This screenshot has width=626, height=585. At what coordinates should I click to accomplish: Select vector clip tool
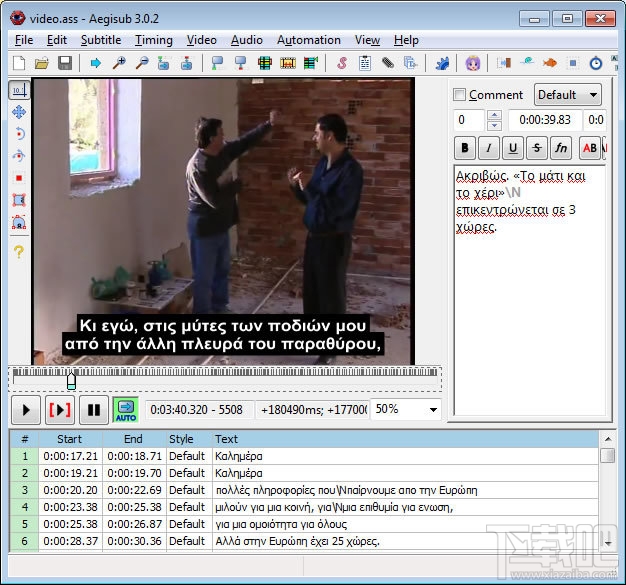pos(19,222)
